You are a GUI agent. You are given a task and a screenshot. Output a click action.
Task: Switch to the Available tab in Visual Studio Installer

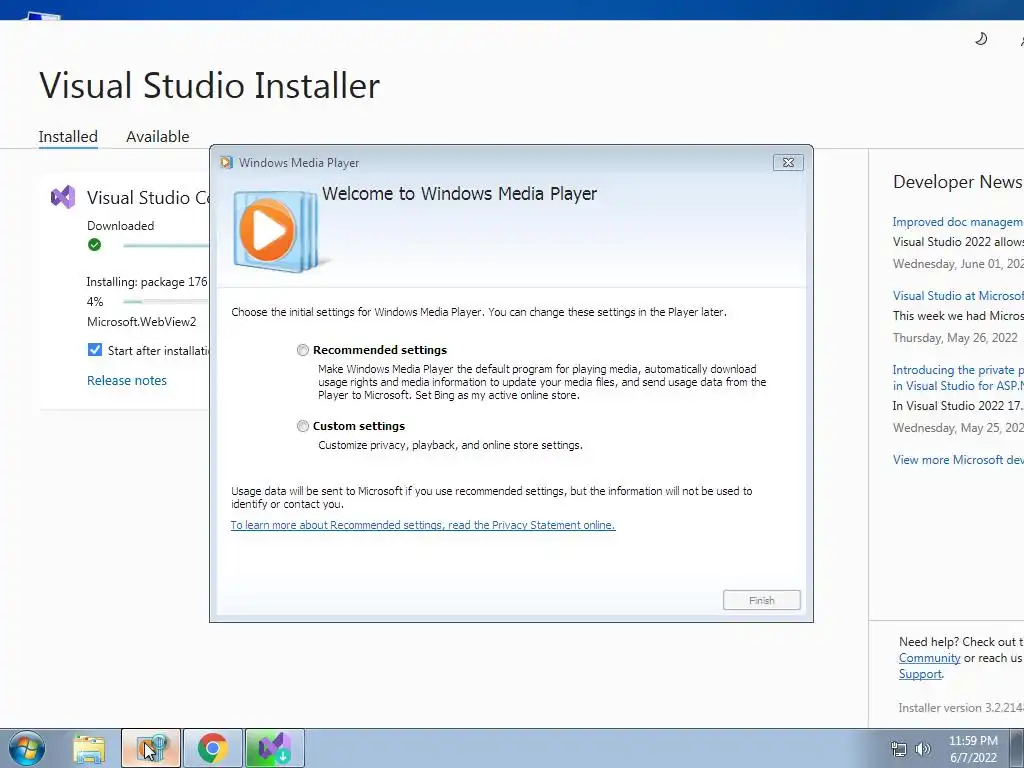pyautogui.click(x=157, y=136)
